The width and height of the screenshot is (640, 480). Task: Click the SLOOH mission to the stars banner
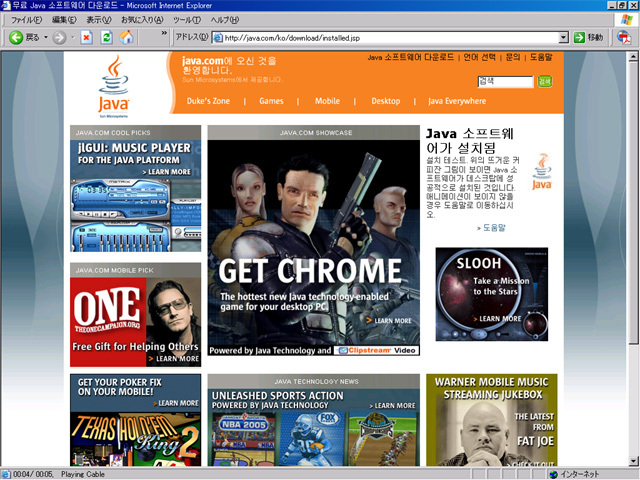[x=492, y=294]
